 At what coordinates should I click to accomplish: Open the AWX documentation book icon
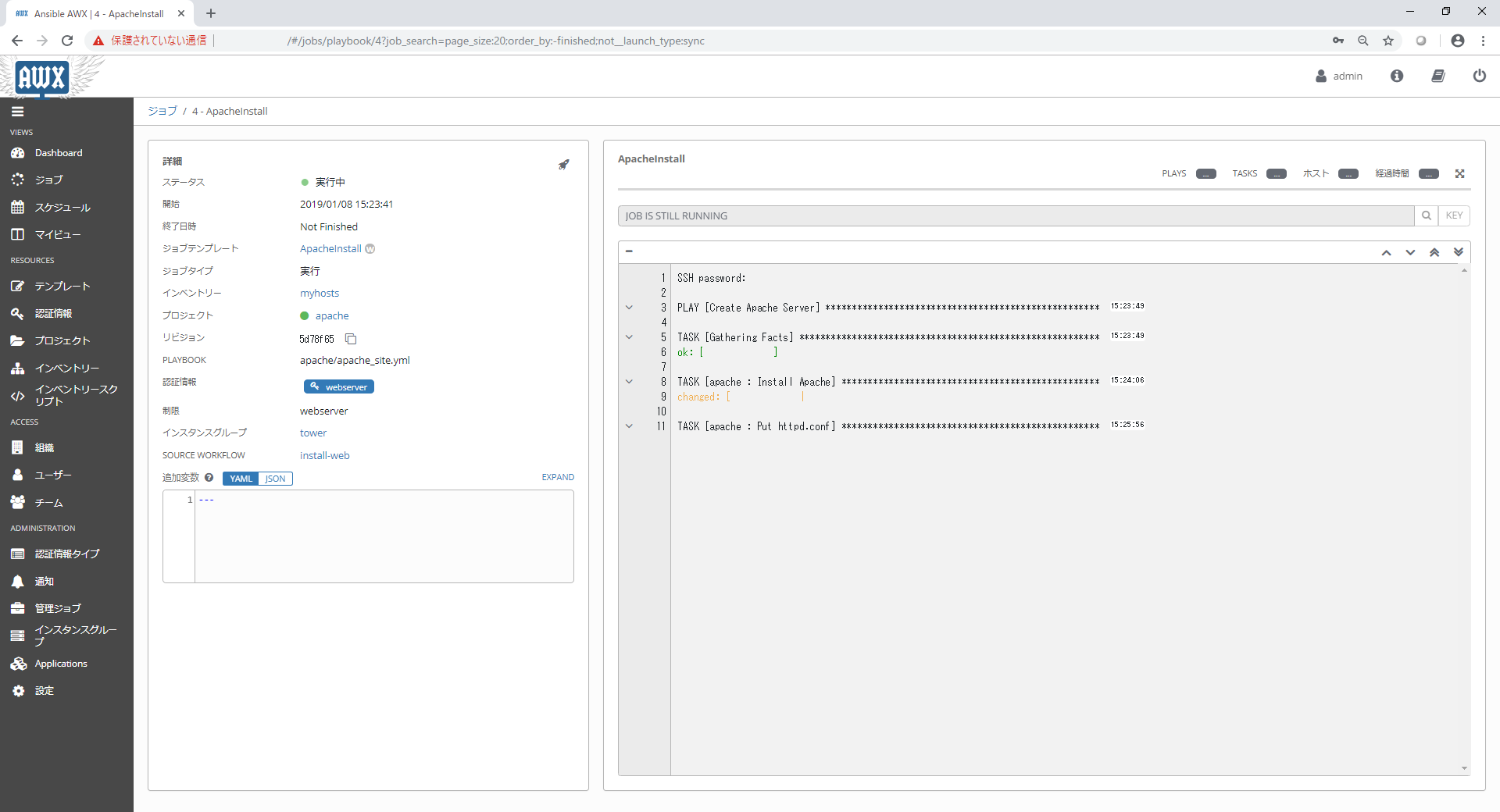1437,76
